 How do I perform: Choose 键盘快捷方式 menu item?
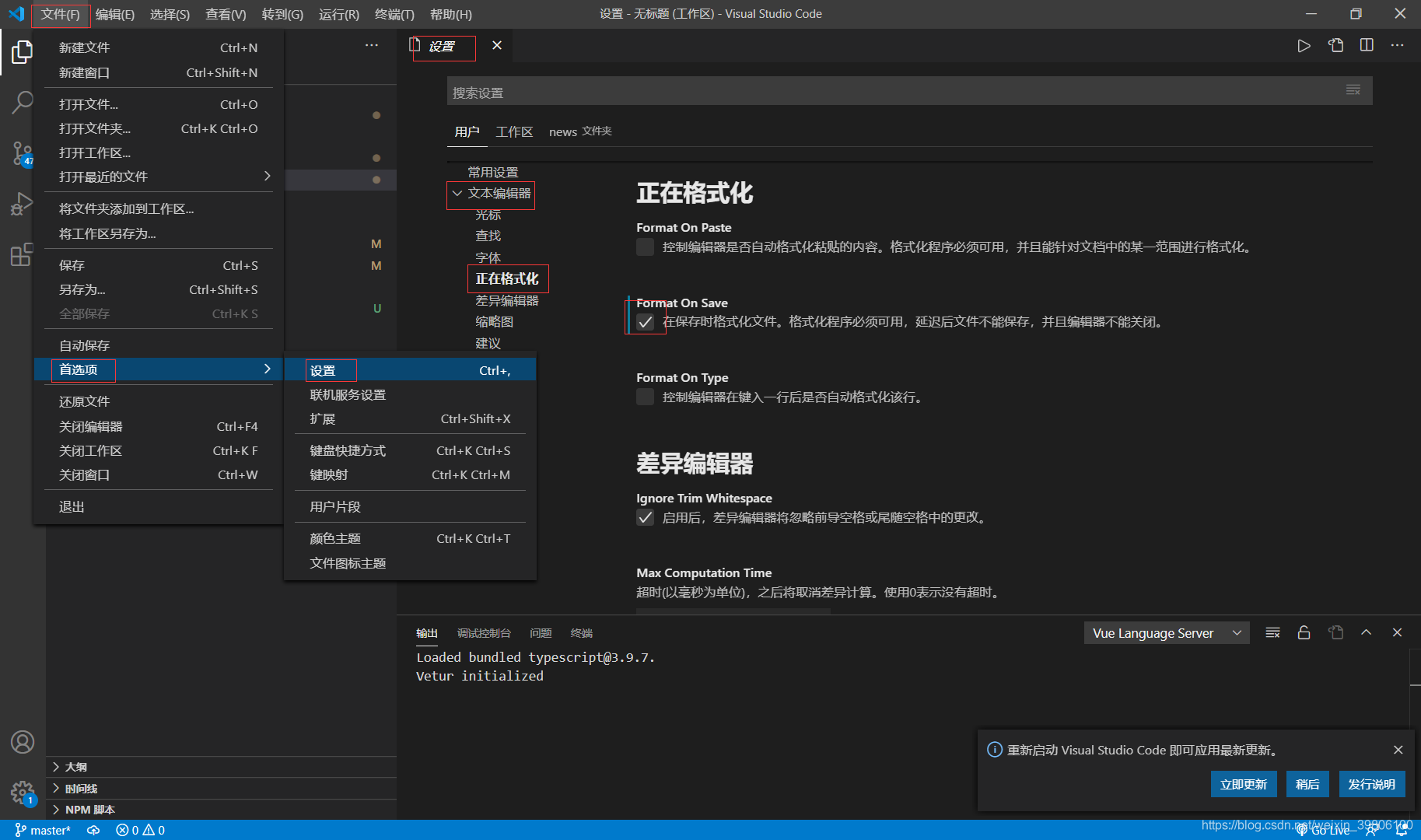[x=411, y=451]
